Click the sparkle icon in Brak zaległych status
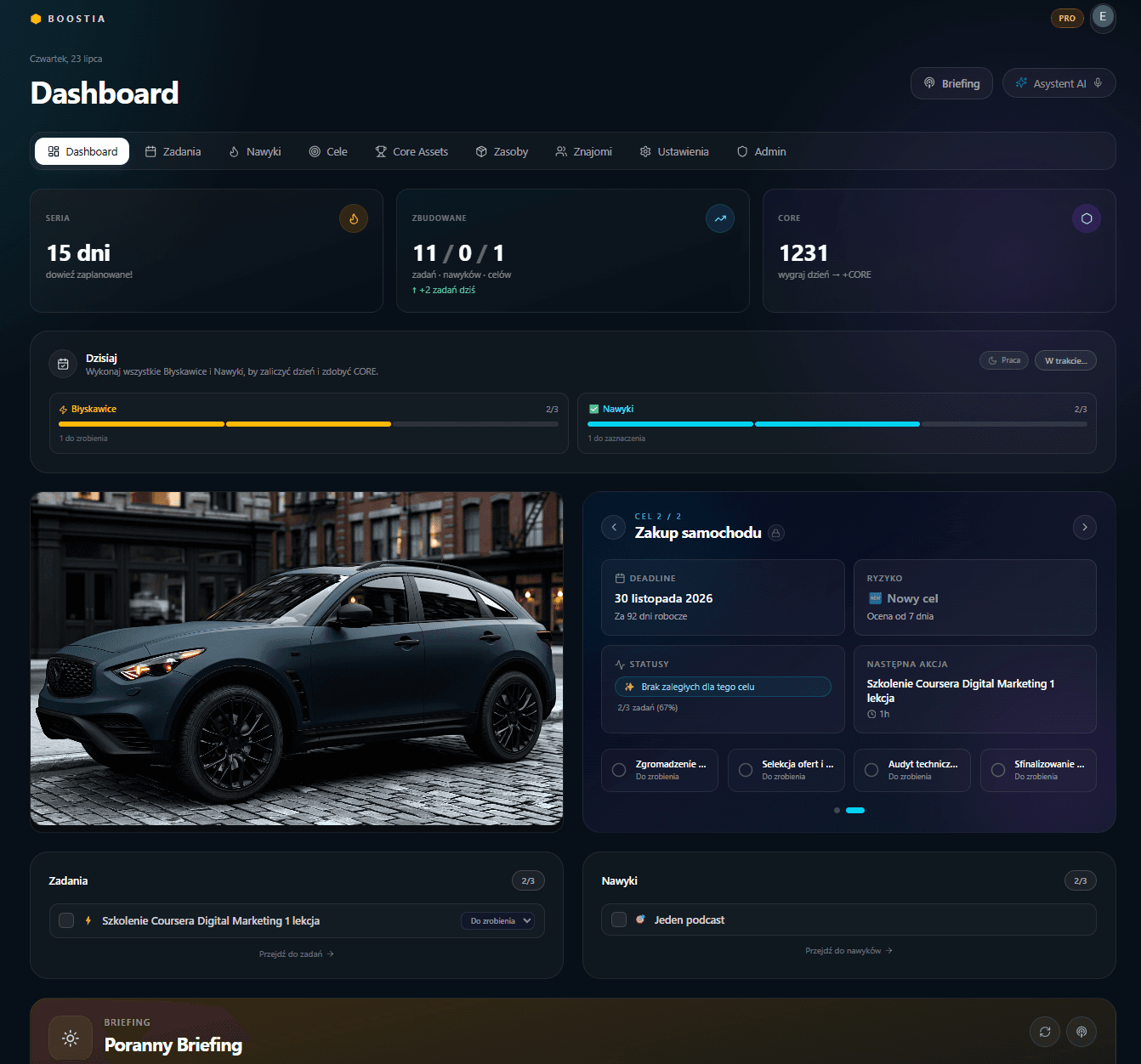 [629, 687]
